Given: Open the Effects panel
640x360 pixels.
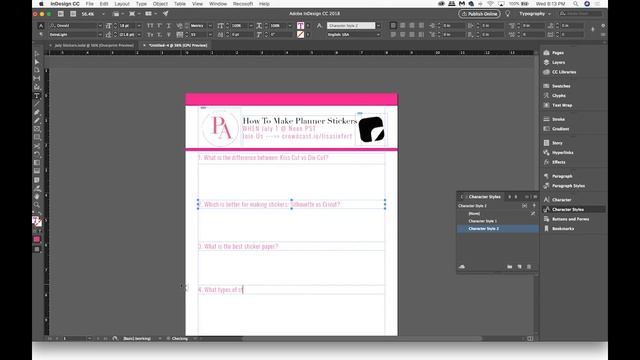Looking at the screenshot, I should point(558,162).
